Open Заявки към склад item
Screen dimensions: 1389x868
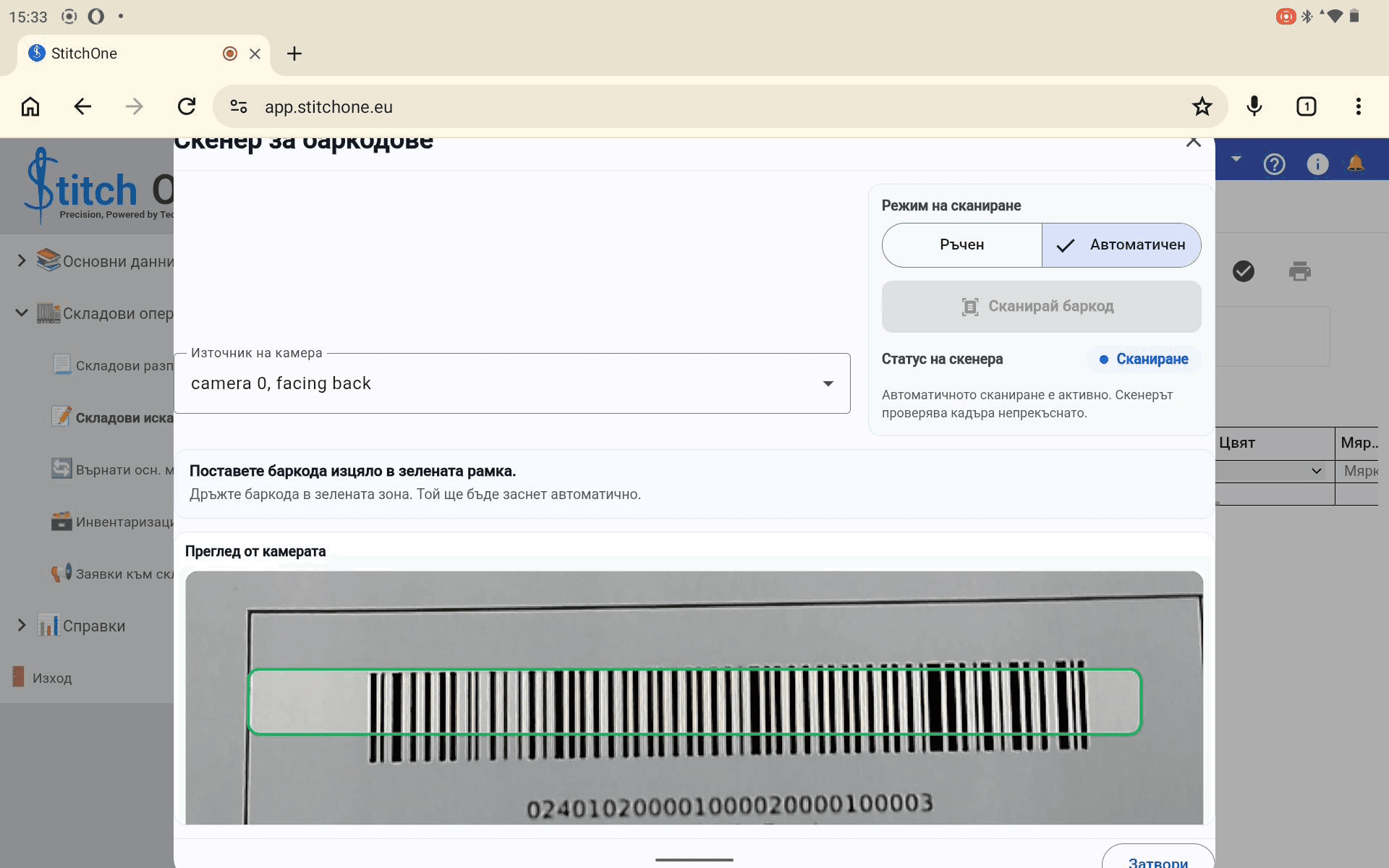pyautogui.click(x=113, y=574)
